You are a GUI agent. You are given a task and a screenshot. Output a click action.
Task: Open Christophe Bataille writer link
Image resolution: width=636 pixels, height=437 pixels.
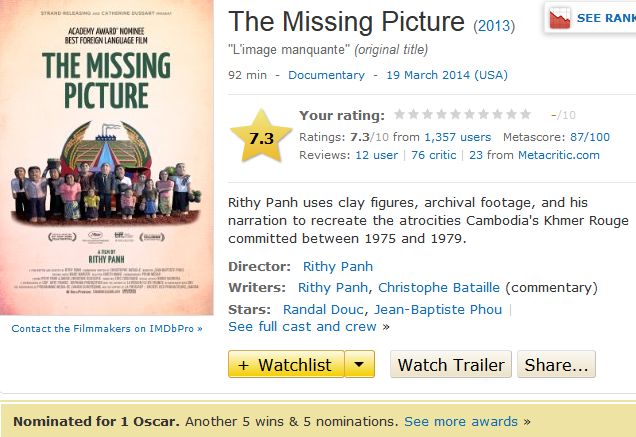click(x=439, y=288)
